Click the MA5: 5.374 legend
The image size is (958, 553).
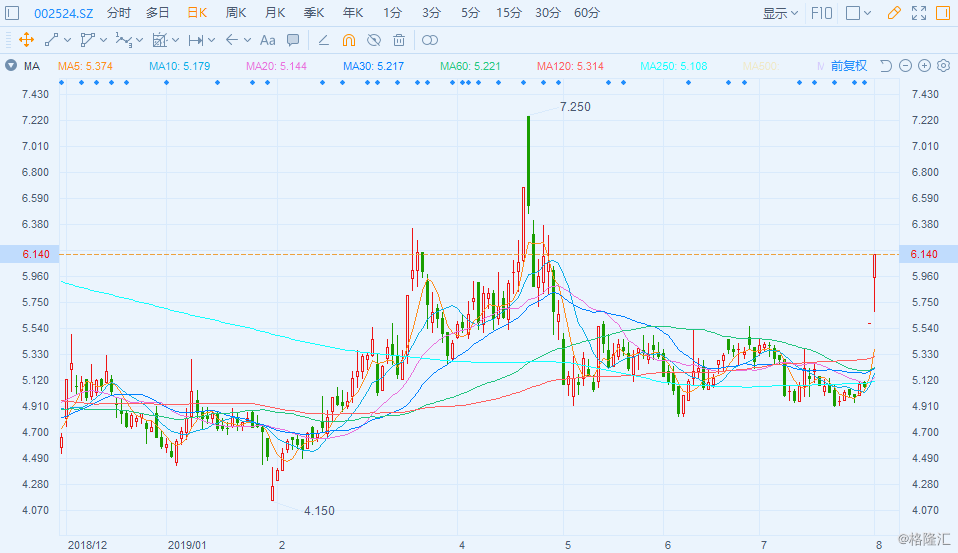tap(86, 66)
